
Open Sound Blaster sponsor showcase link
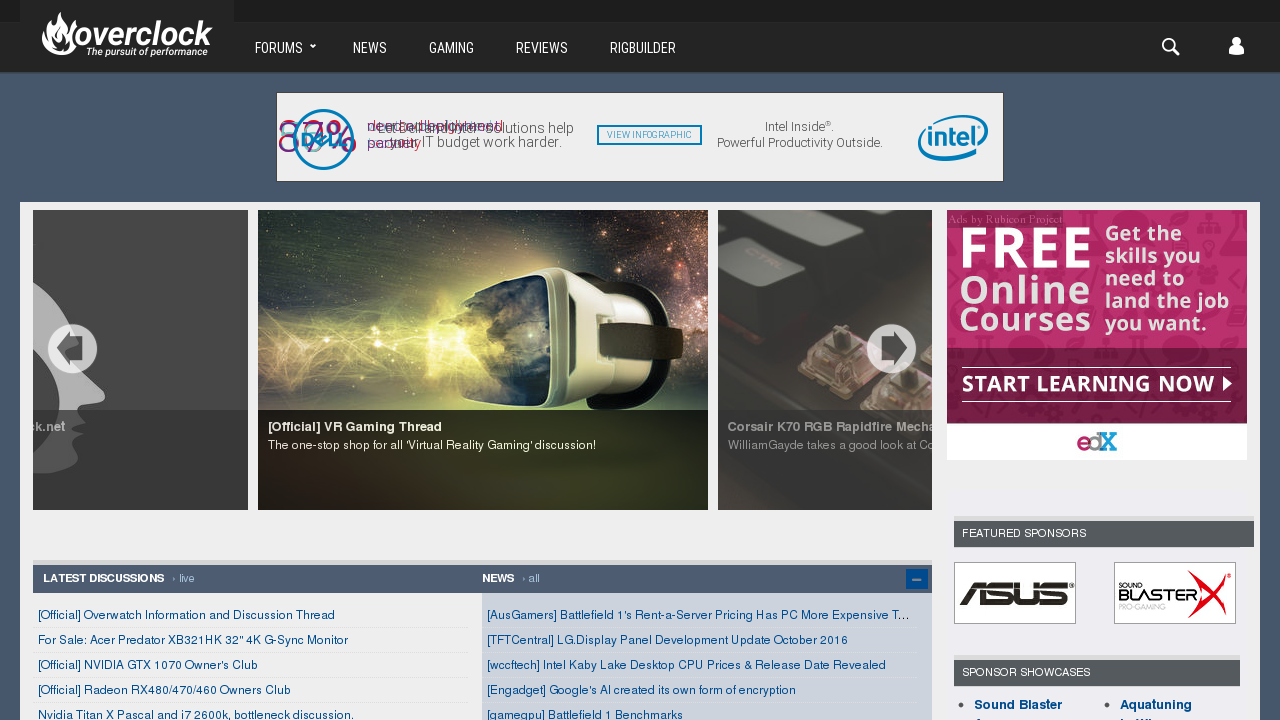[1018, 705]
